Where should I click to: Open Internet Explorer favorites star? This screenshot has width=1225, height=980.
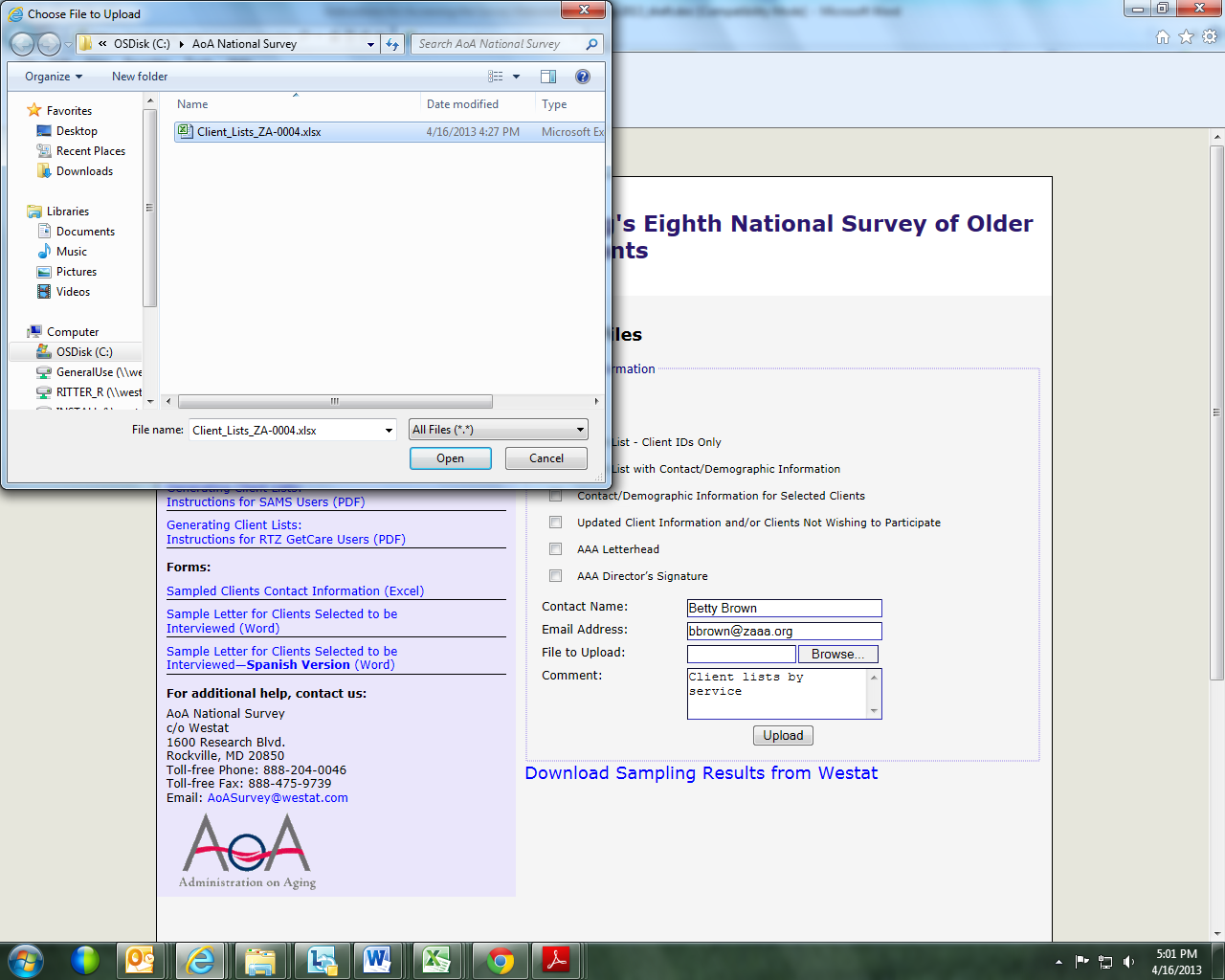pyautogui.click(x=1187, y=37)
